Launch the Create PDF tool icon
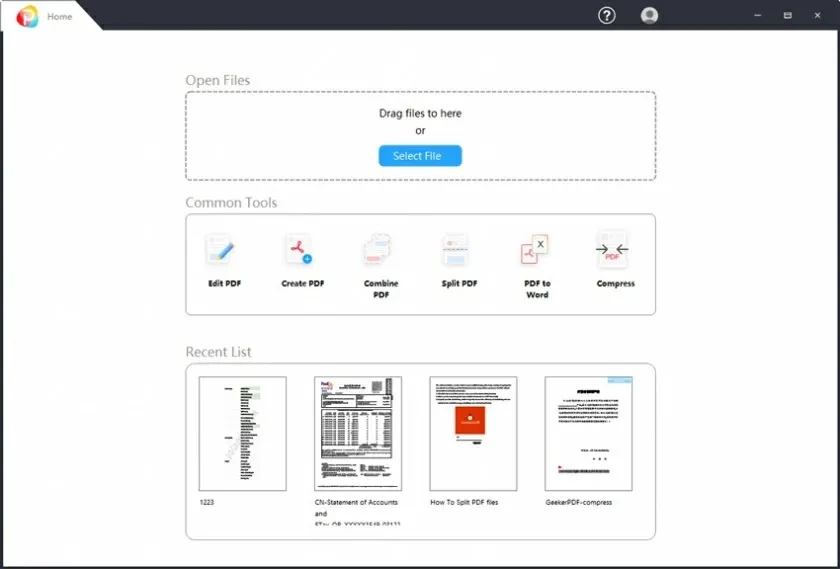This screenshot has width=840, height=569. 298,250
